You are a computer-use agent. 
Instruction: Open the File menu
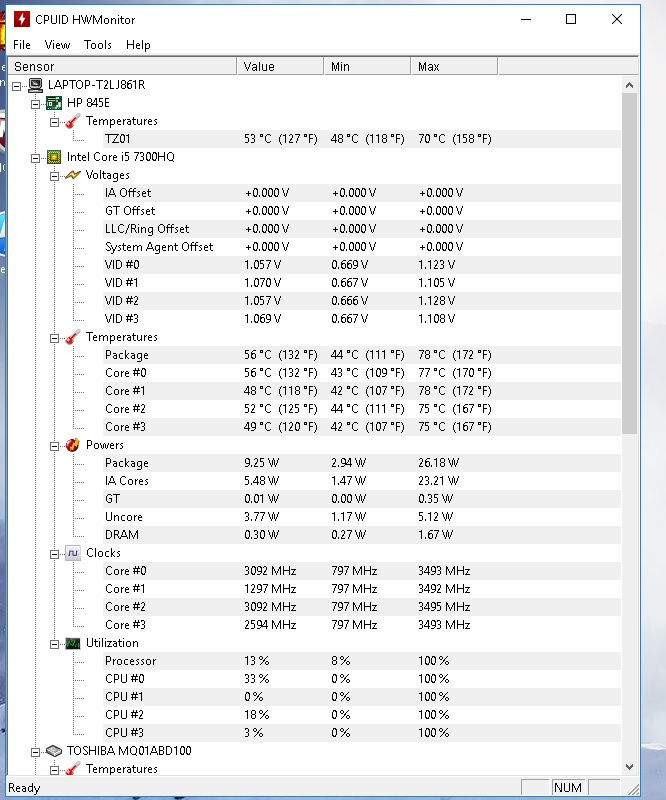22,45
